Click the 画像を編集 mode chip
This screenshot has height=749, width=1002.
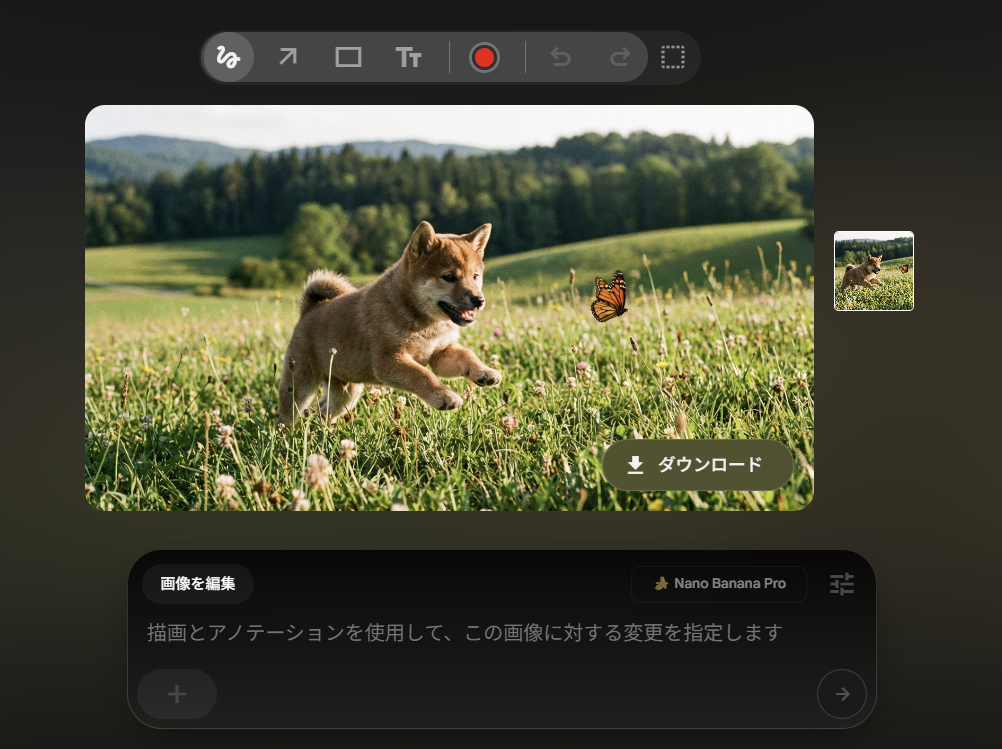point(198,584)
